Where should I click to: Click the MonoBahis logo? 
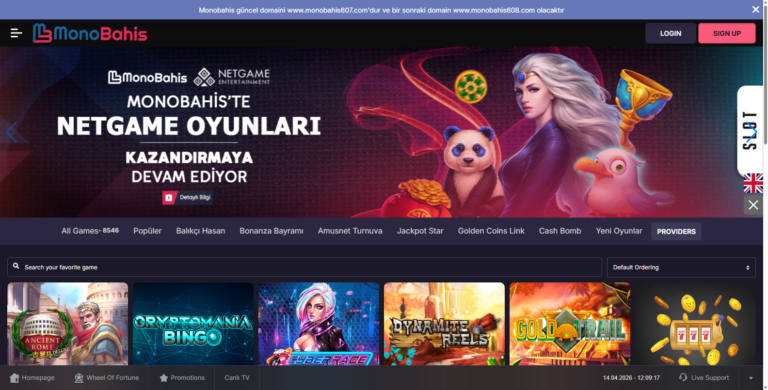click(x=90, y=33)
